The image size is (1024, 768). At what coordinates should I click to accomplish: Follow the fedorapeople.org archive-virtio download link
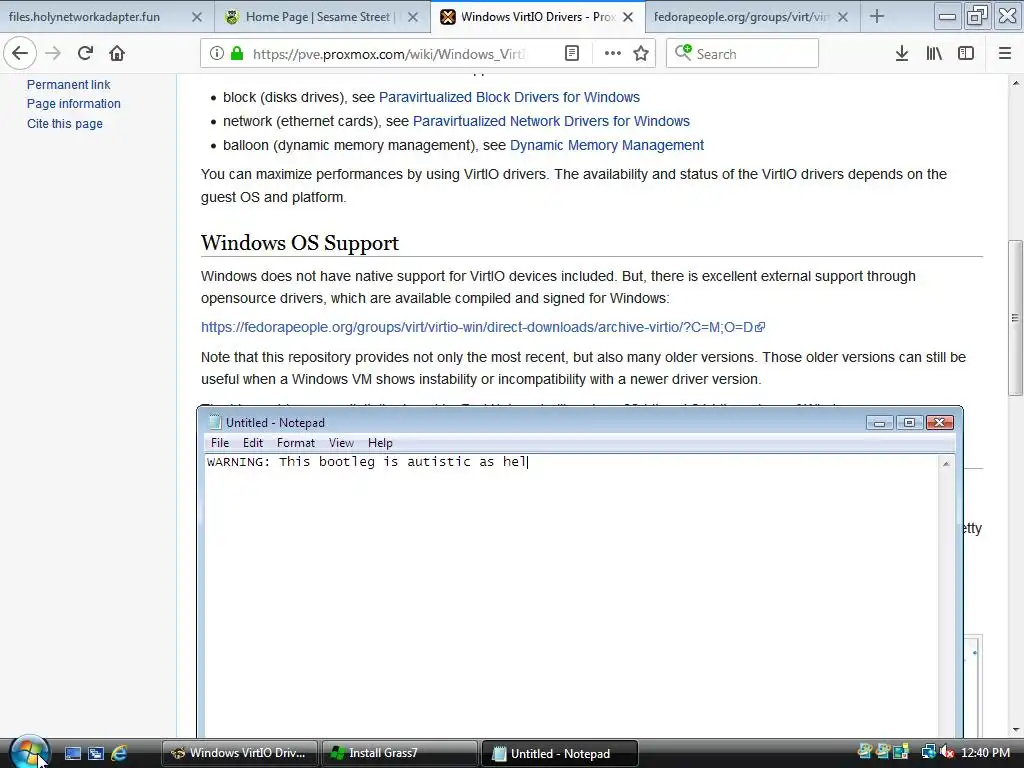[483, 327]
